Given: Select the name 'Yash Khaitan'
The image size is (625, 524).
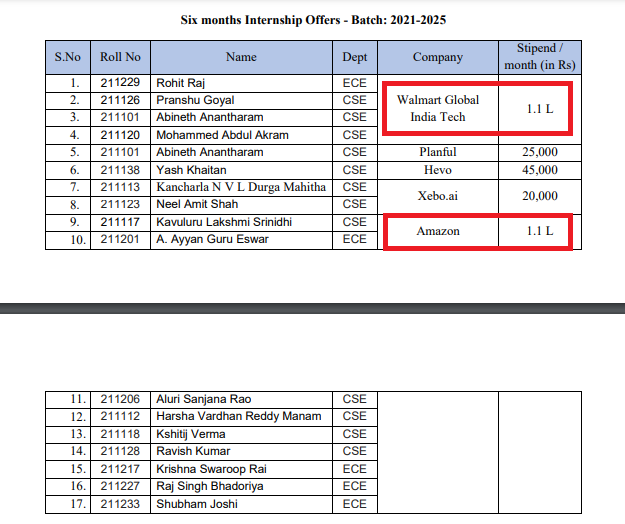Looking at the screenshot, I should point(191,170).
